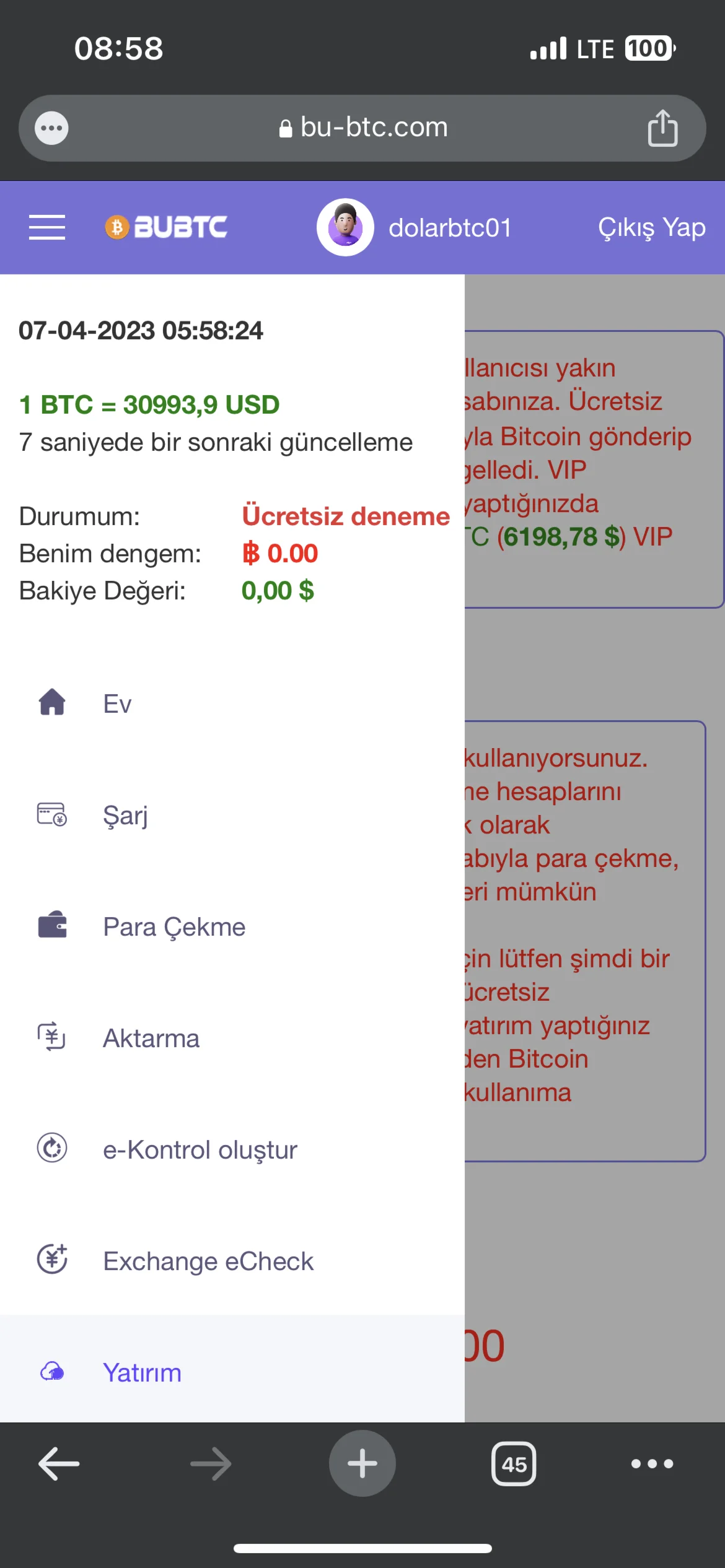Tap the cloud icon beside Yatırım

tap(52, 1372)
